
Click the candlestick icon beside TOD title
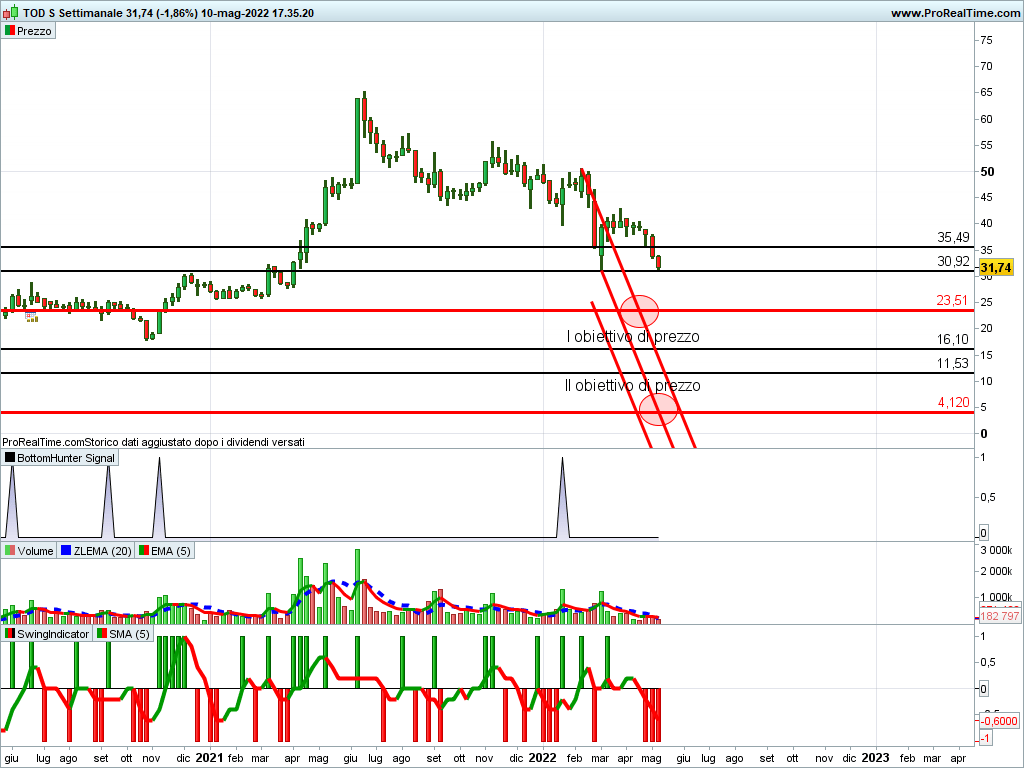click(12, 13)
